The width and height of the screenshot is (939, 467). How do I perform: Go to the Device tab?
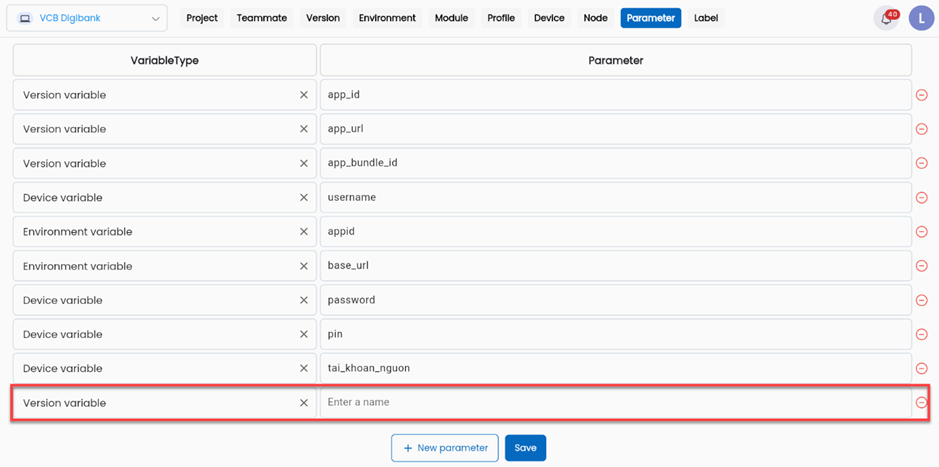click(549, 18)
